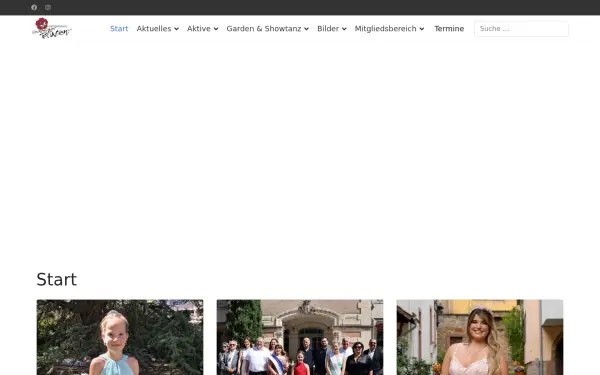Open the Facebook icon in top bar
This screenshot has width=600, height=375.
pos(34,7)
